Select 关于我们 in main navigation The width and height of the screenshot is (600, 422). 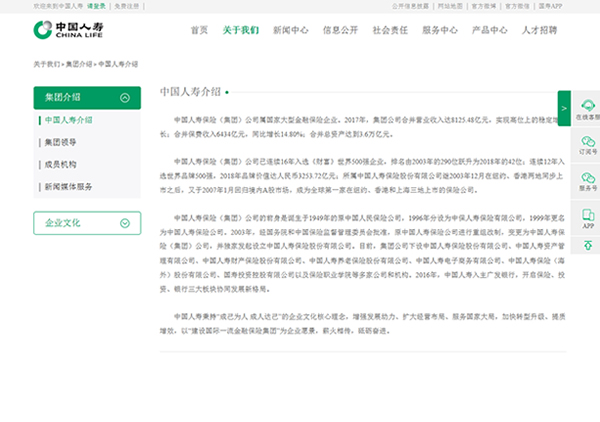pyautogui.click(x=241, y=30)
